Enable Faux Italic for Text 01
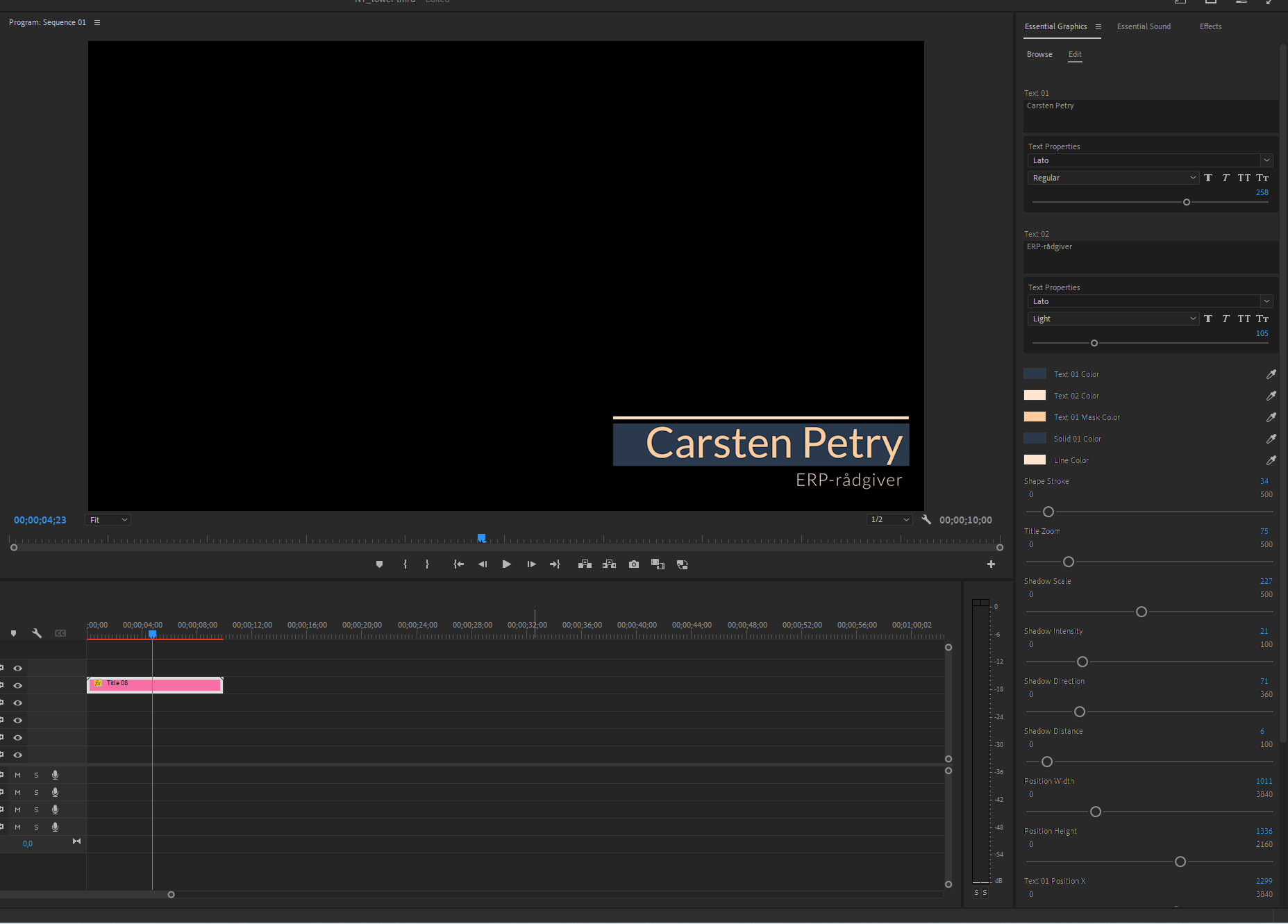The image size is (1288, 924). [x=1226, y=178]
